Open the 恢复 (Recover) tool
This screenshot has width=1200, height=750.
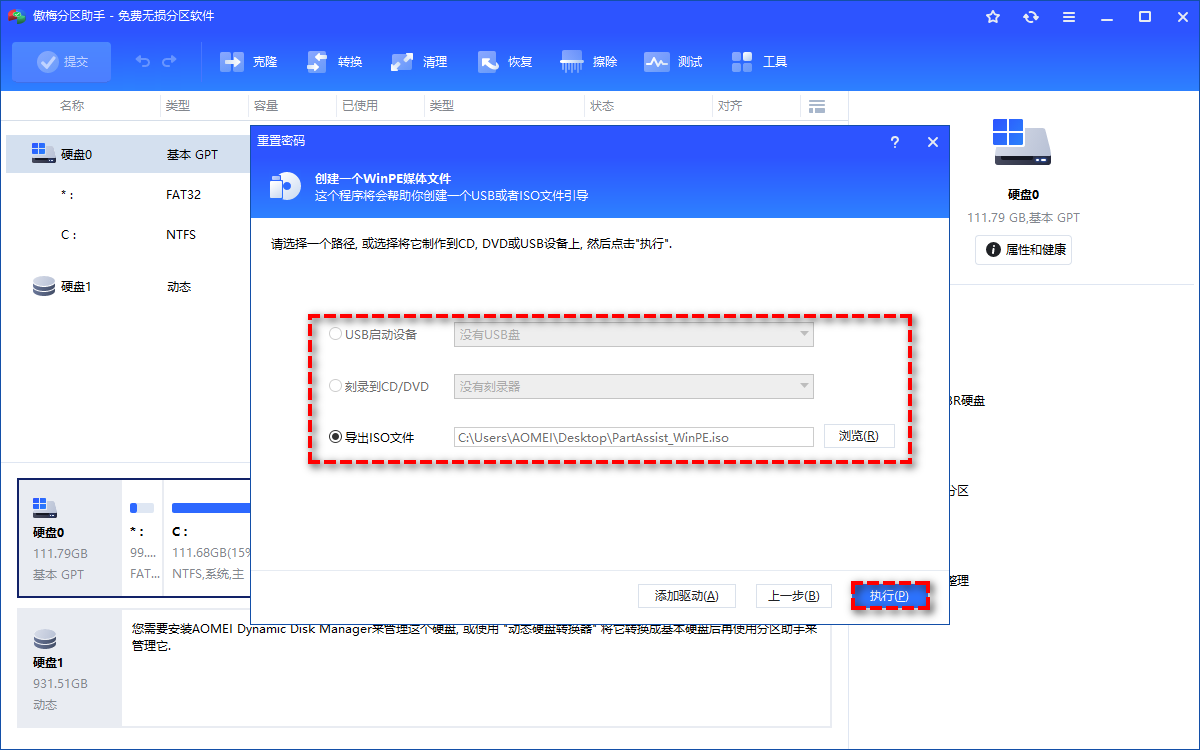coord(505,61)
